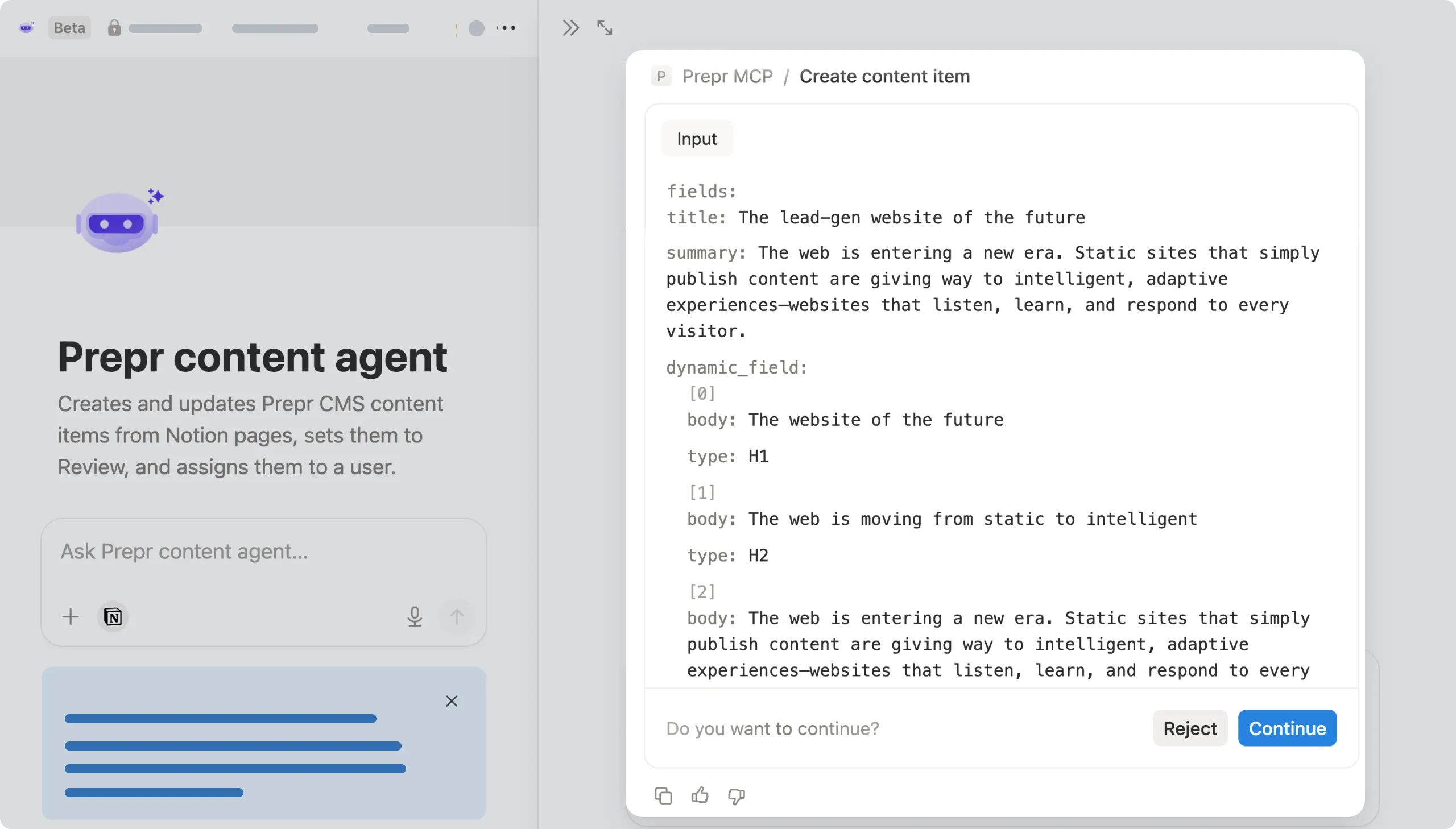Click the avatar circle in the top bar

[475, 28]
